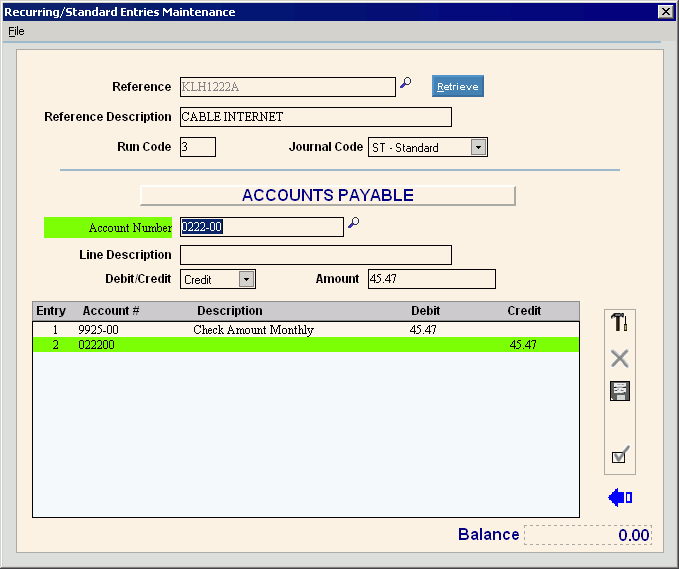Image resolution: width=679 pixels, height=569 pixels.
Task: Focus the Account Number input field
Action: 261,227
